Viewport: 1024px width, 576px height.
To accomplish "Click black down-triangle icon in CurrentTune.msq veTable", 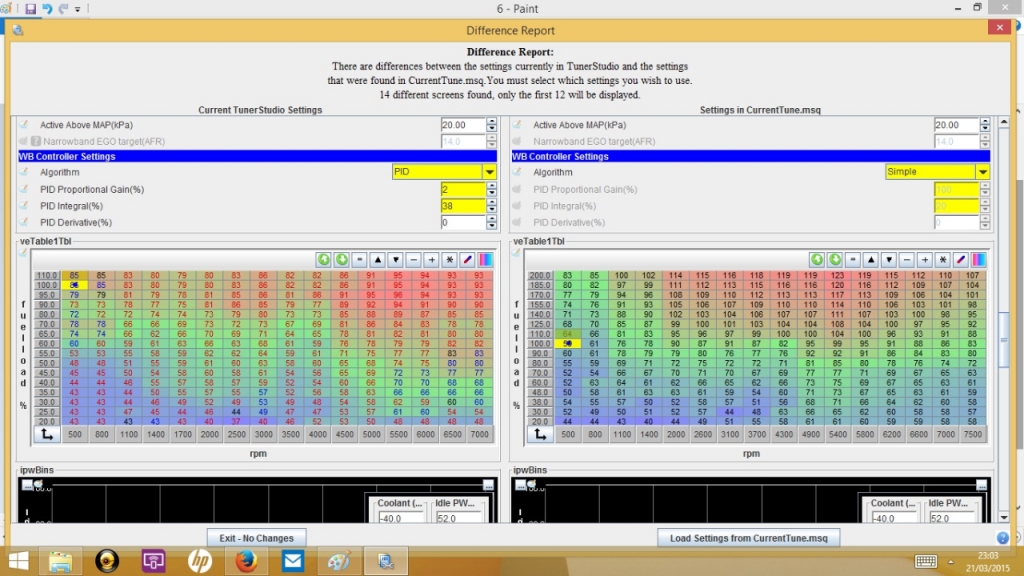I will [x=889, y=260].
